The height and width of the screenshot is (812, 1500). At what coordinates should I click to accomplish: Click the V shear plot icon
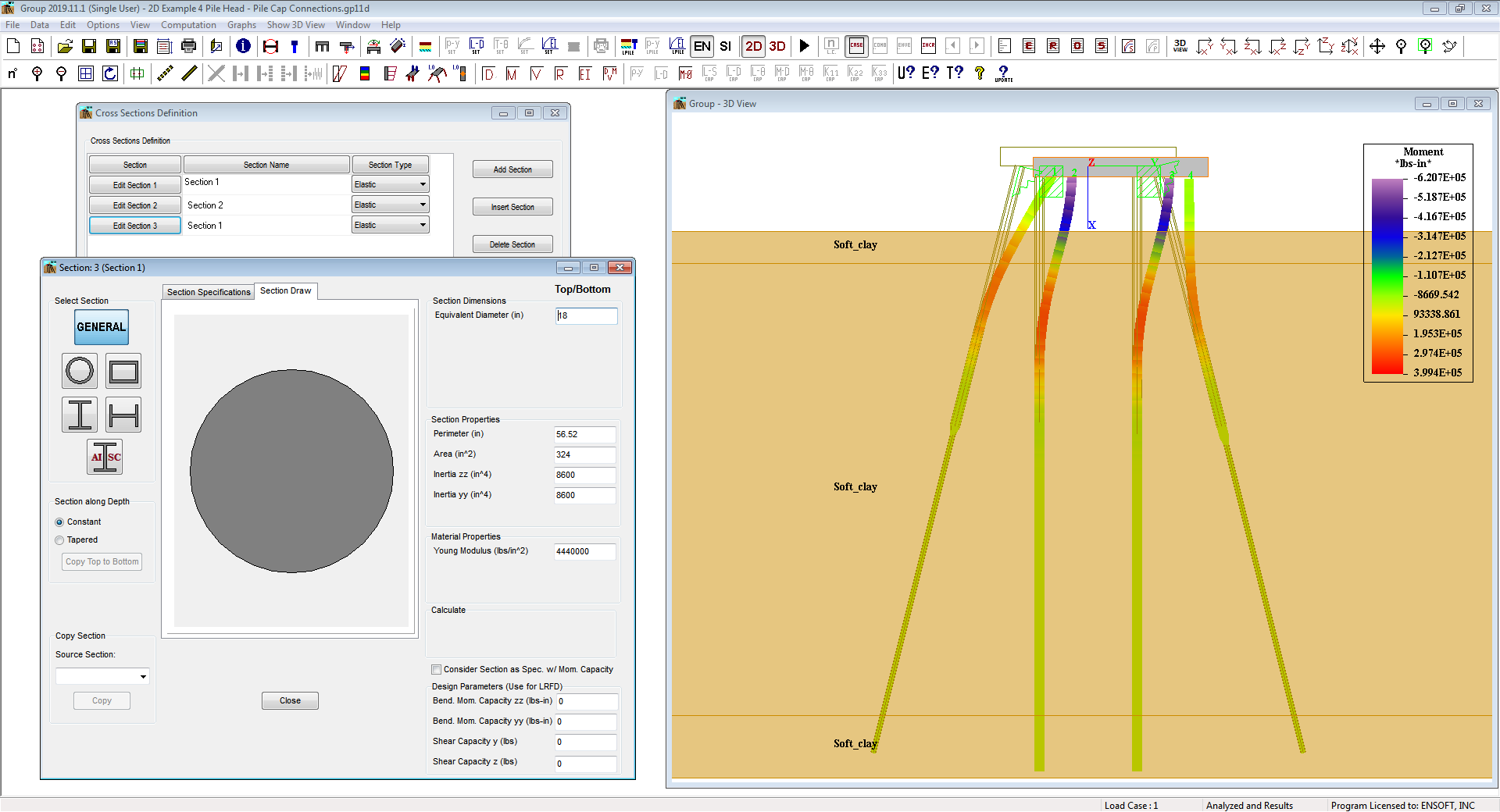(x=536, y=73)
